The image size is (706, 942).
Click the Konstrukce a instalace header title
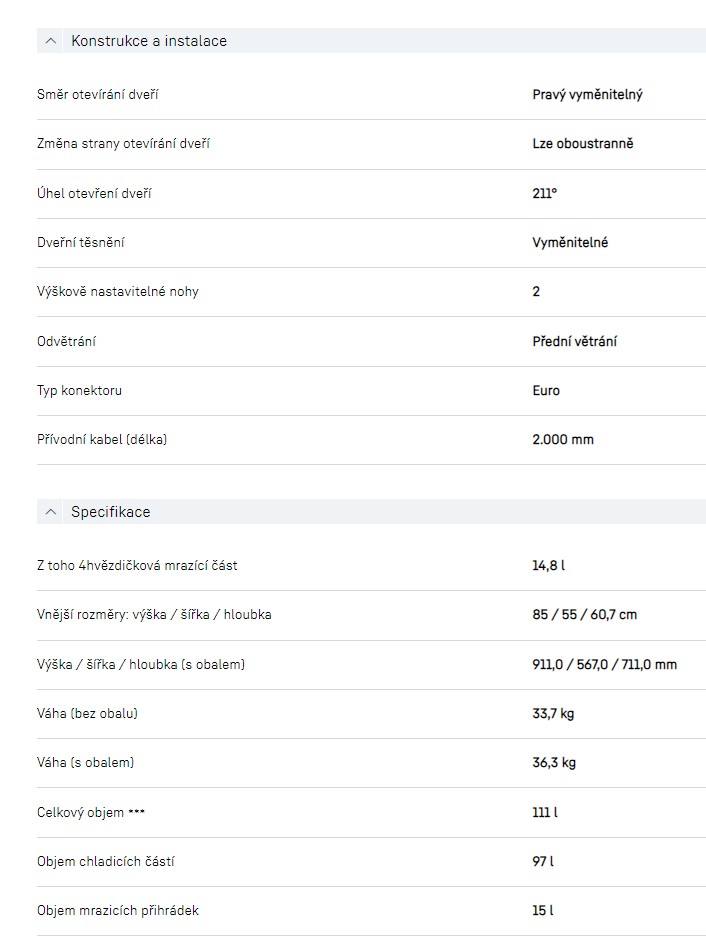(x=149, y=41)
